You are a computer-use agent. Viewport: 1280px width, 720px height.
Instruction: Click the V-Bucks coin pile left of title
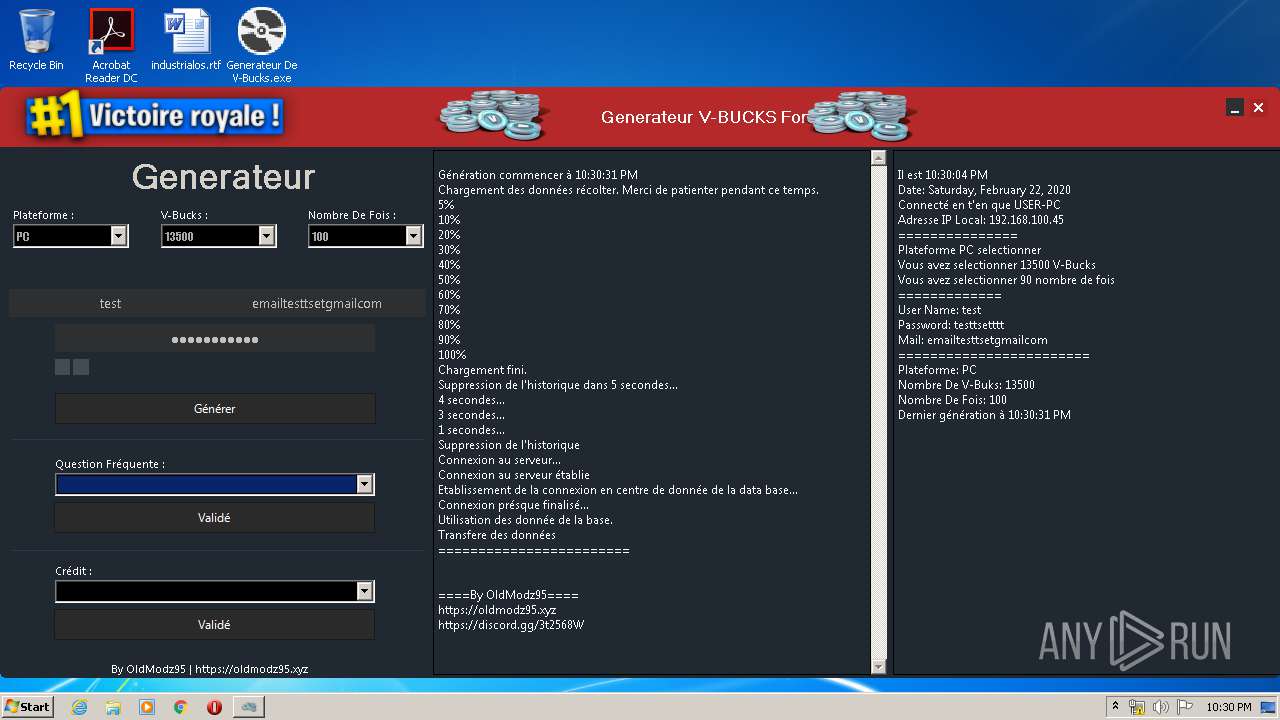(493, 116)
